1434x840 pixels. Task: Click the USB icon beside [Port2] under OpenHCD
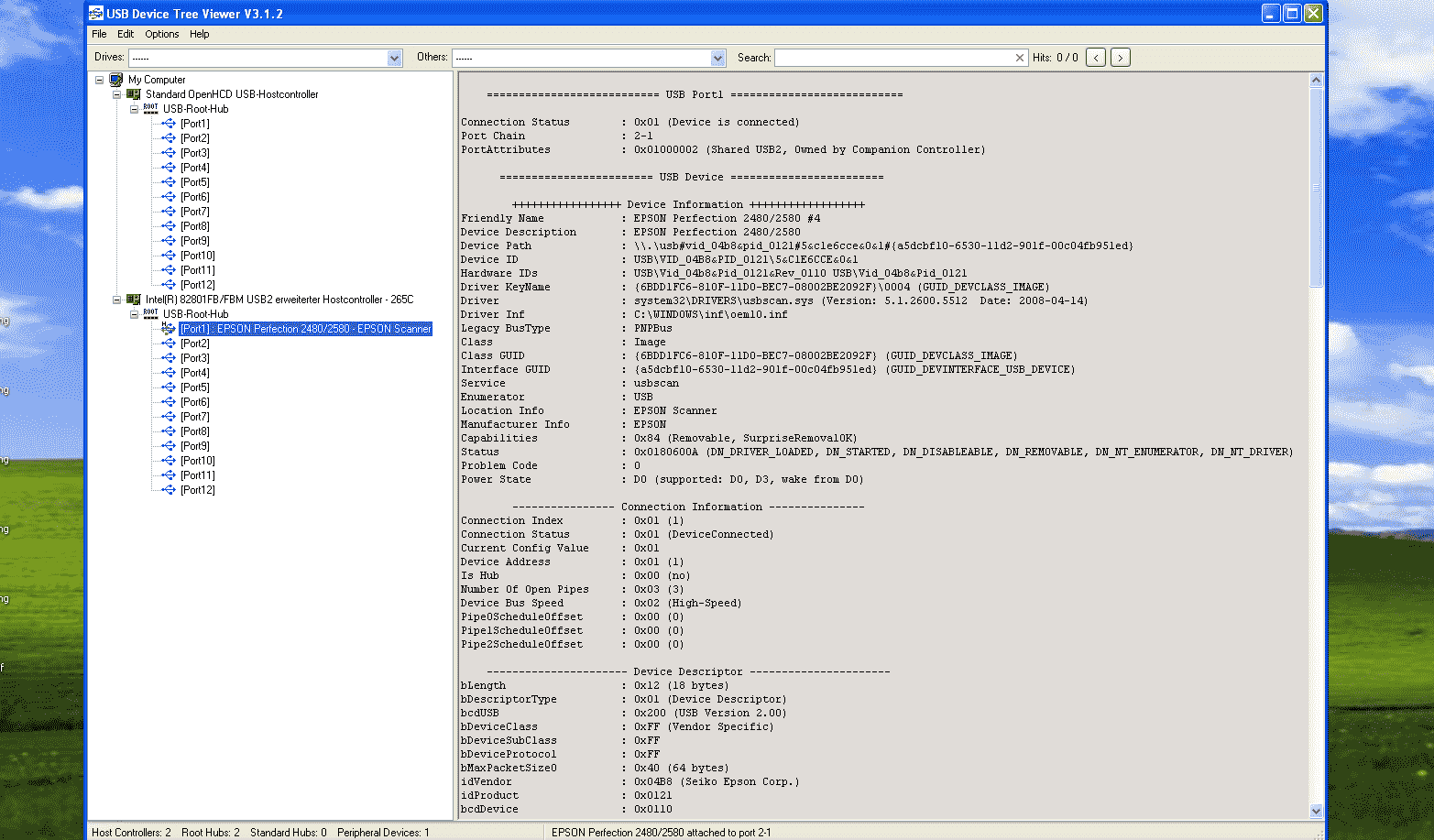(x=169, y=138)
